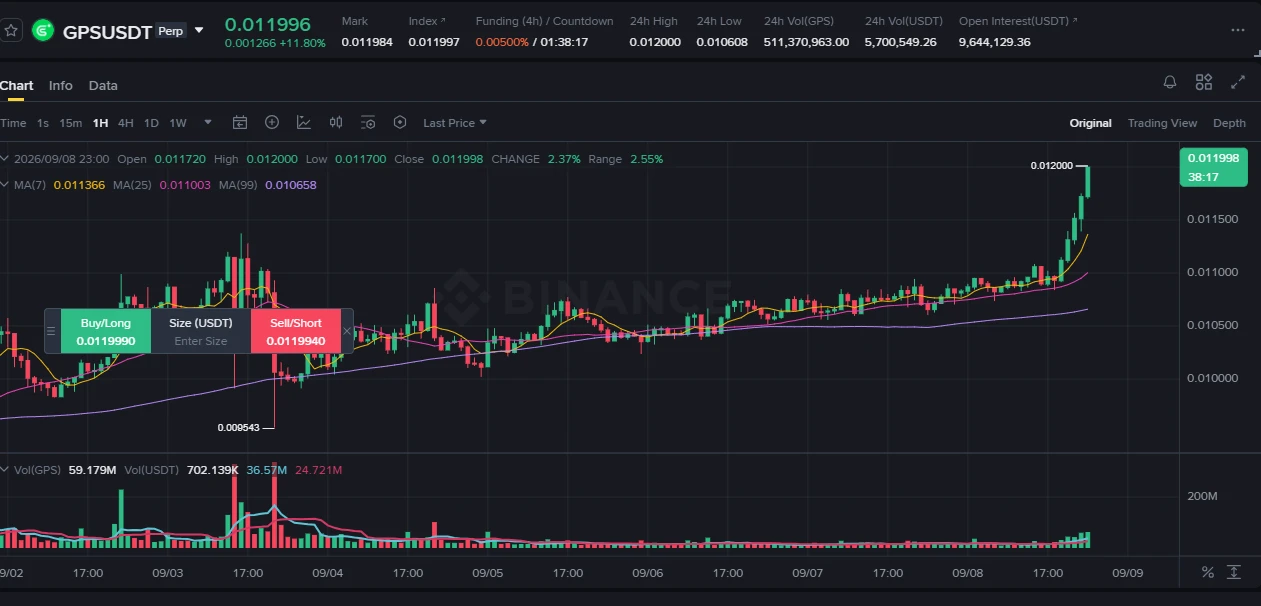Collapse the Vol indicator legend chevron

point(5,469)
